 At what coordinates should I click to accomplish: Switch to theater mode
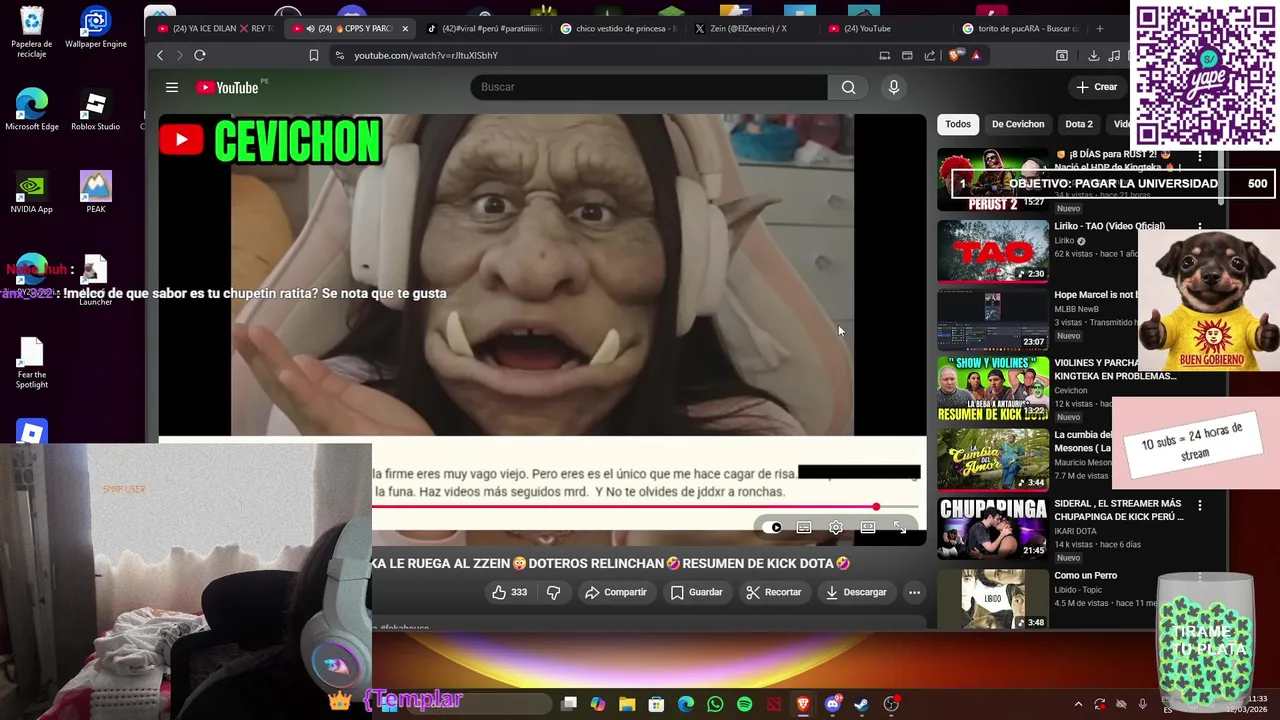coord(868,527)
